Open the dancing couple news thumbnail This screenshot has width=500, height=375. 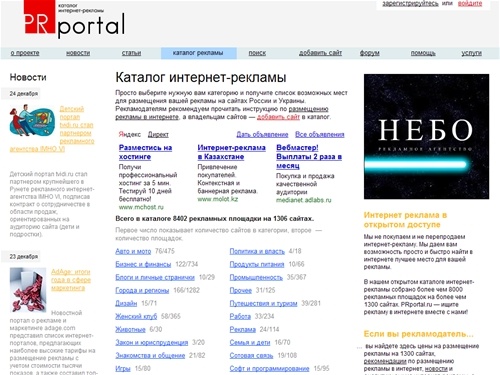[32, 120]
